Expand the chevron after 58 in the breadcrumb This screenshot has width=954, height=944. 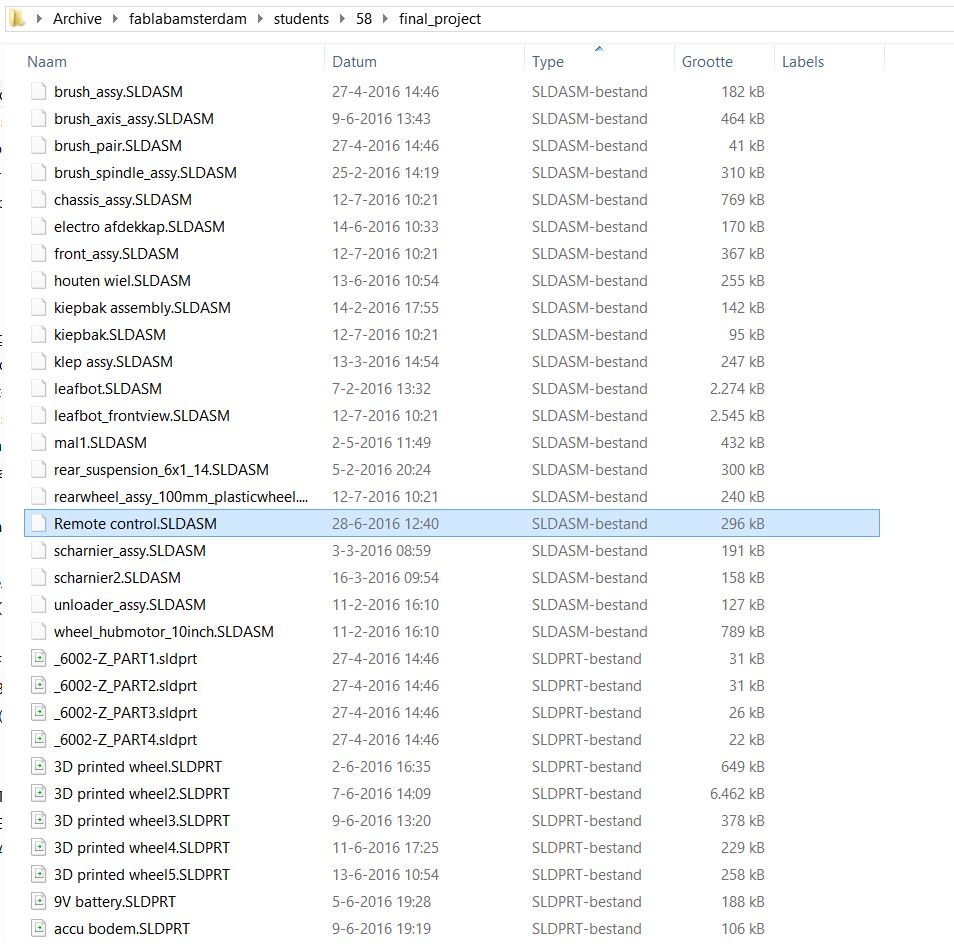pos(385,19)
